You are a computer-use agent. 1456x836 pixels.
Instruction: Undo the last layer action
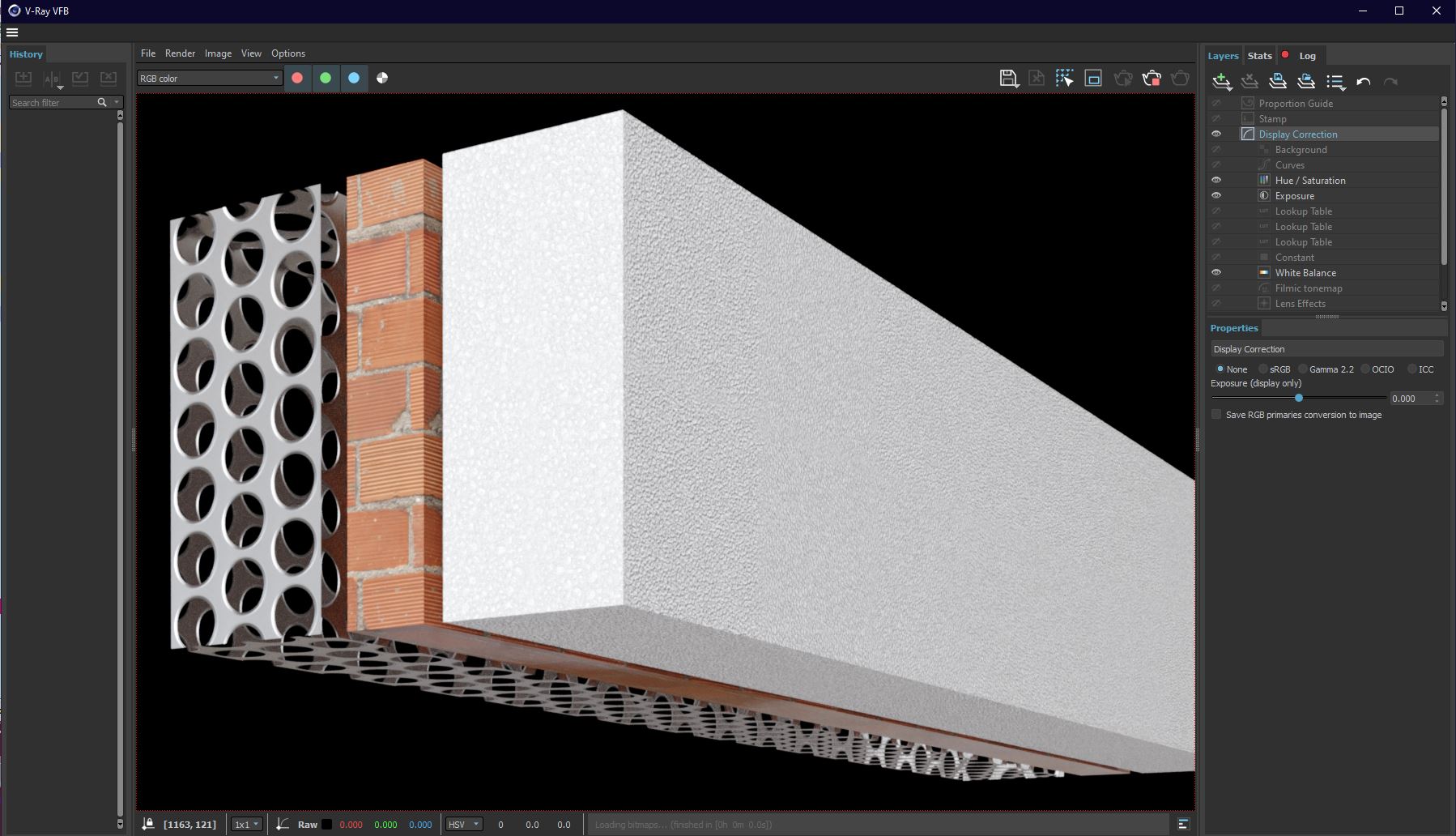pos(1364,81)
